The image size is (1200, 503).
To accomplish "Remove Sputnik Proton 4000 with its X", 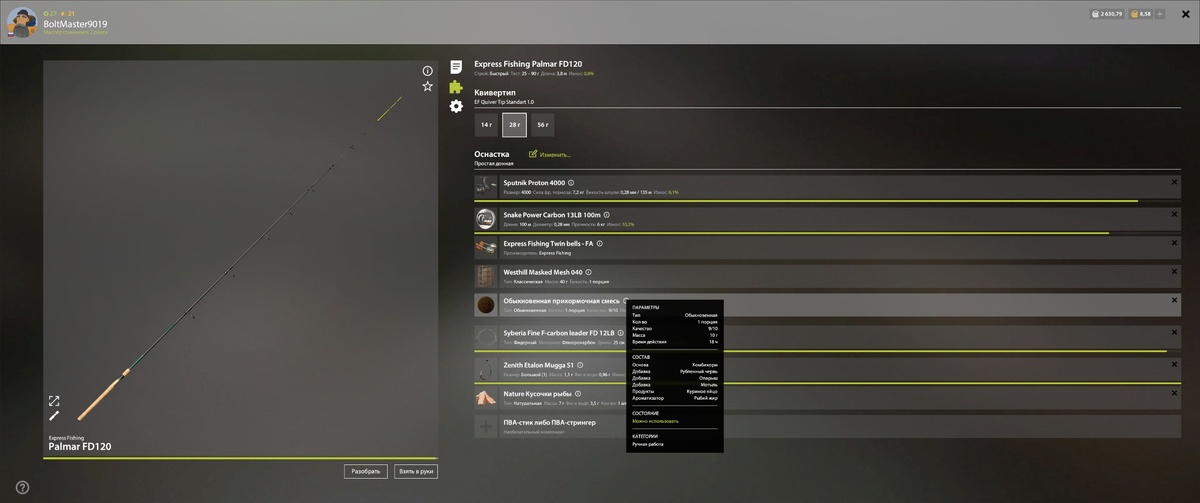I will (x=1174, y=182).
